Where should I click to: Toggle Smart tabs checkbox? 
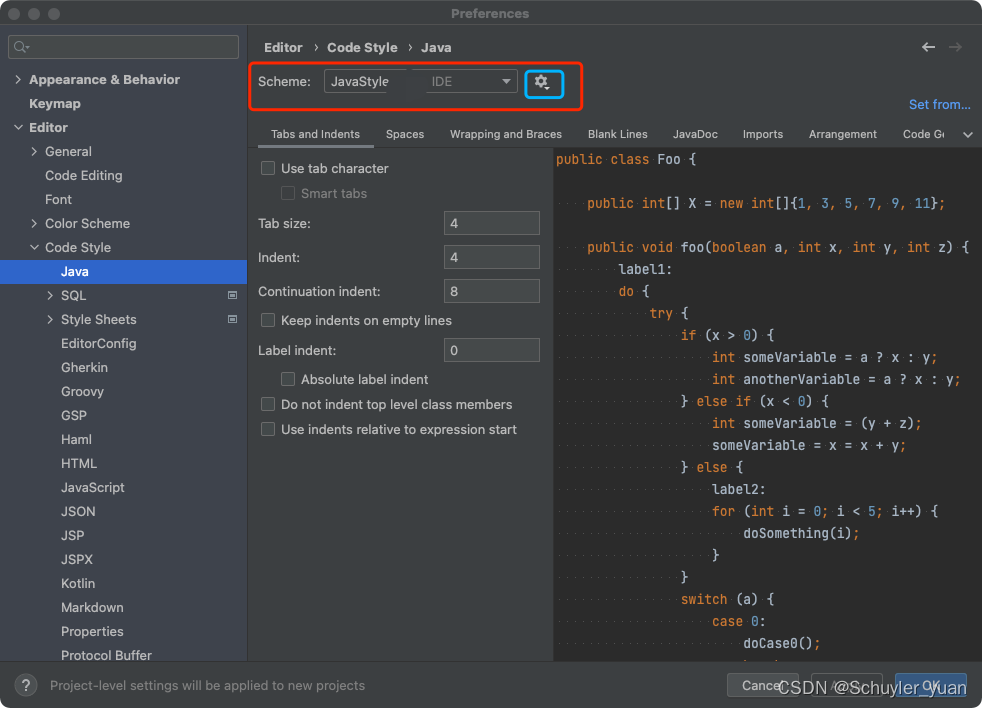(x=288, y=193)
